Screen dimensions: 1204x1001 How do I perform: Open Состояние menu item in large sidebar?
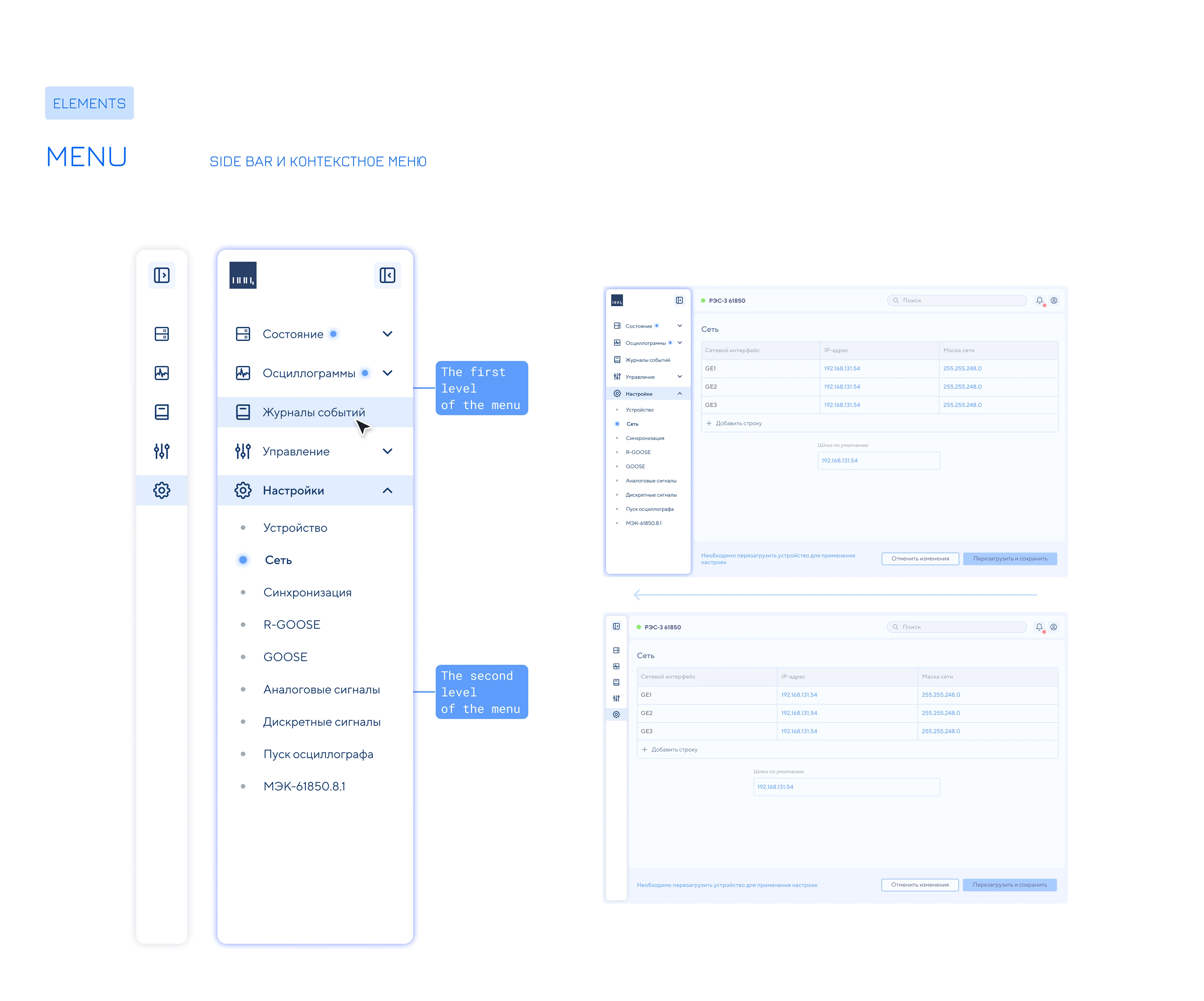pyautogui.click(x=315, y=334)
